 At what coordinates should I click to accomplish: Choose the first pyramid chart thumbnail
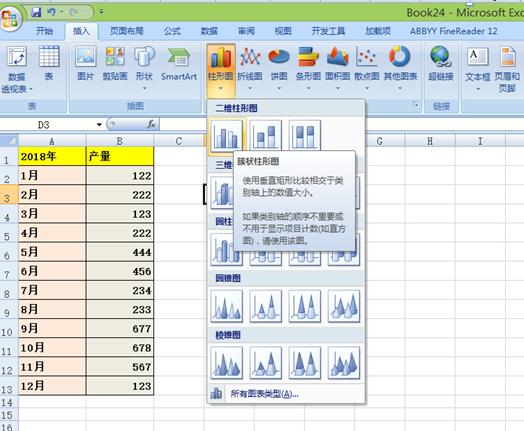(227, 363)
